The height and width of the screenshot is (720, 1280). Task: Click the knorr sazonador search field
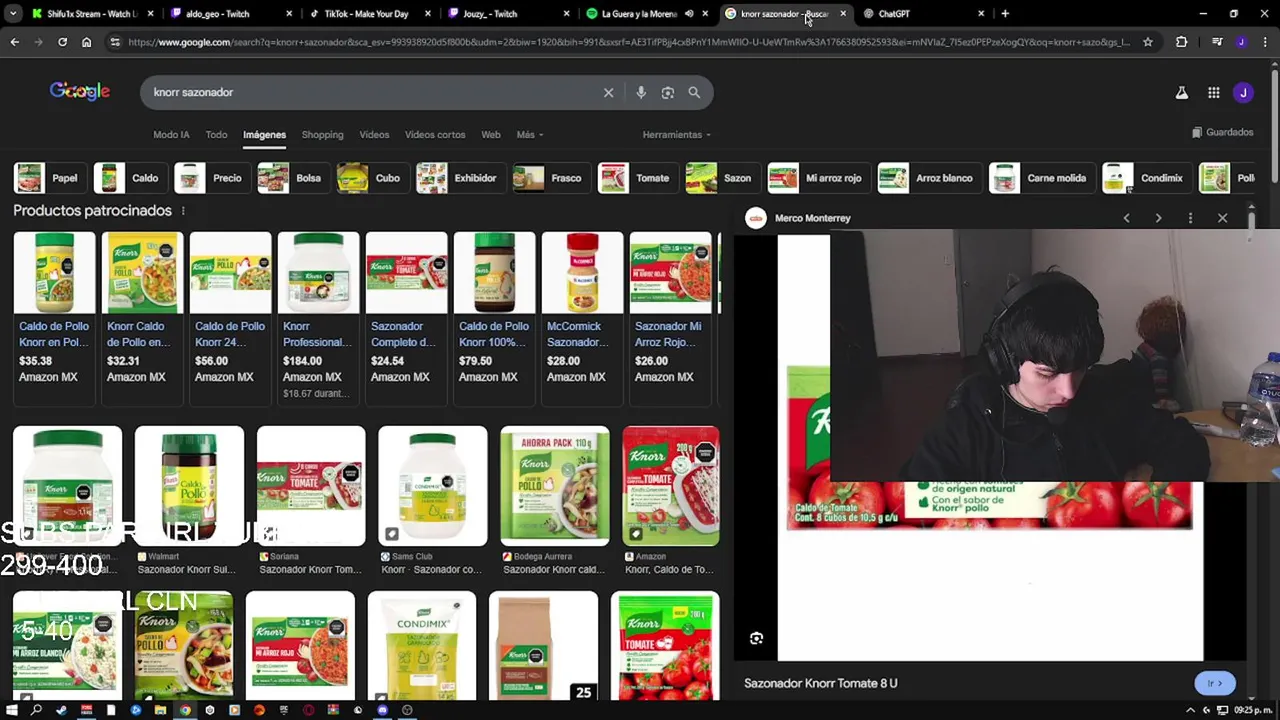point(370,92)
